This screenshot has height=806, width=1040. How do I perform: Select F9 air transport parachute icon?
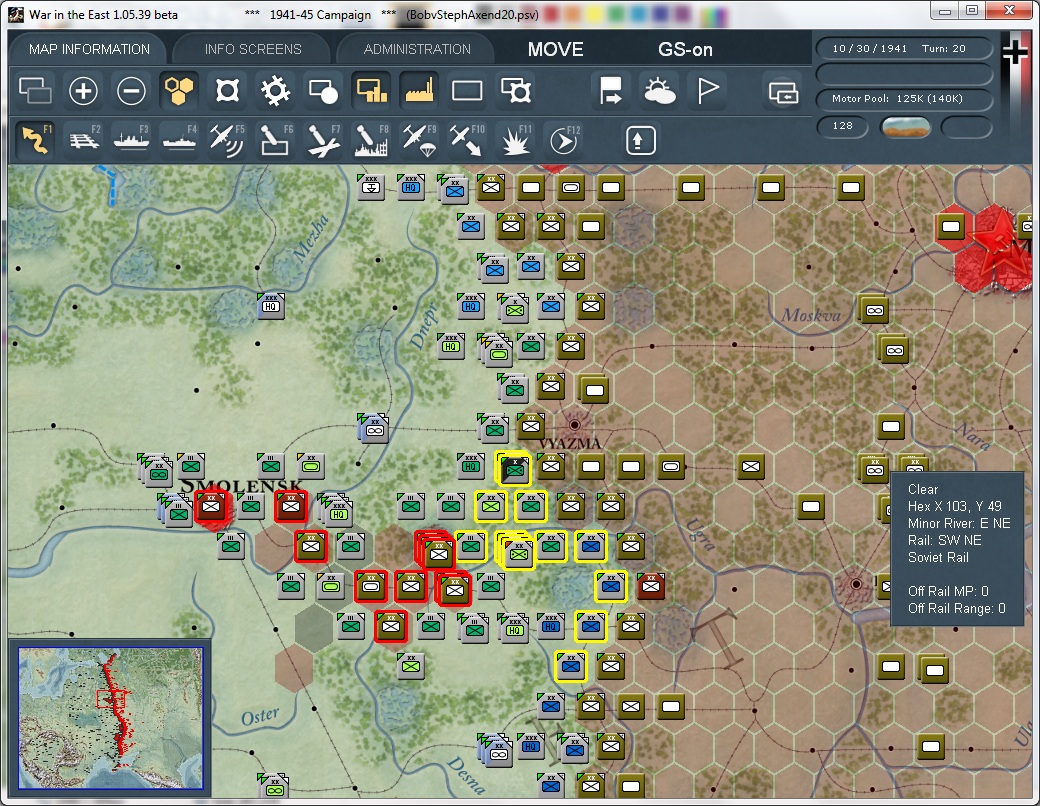(x=419, y=139)
